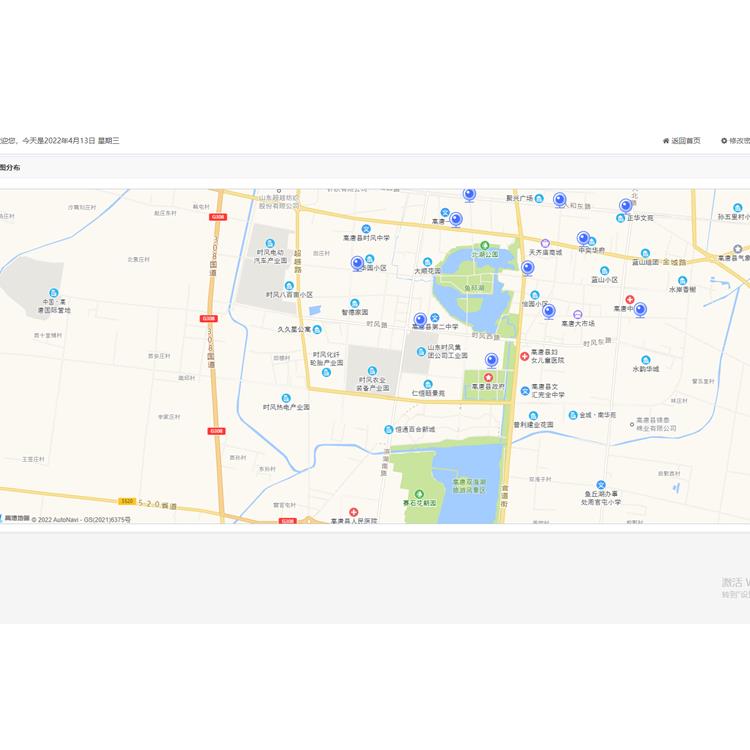Click the 高唐双海湖旅游风景区 label
Screen dimensions: 750x750
469,486
